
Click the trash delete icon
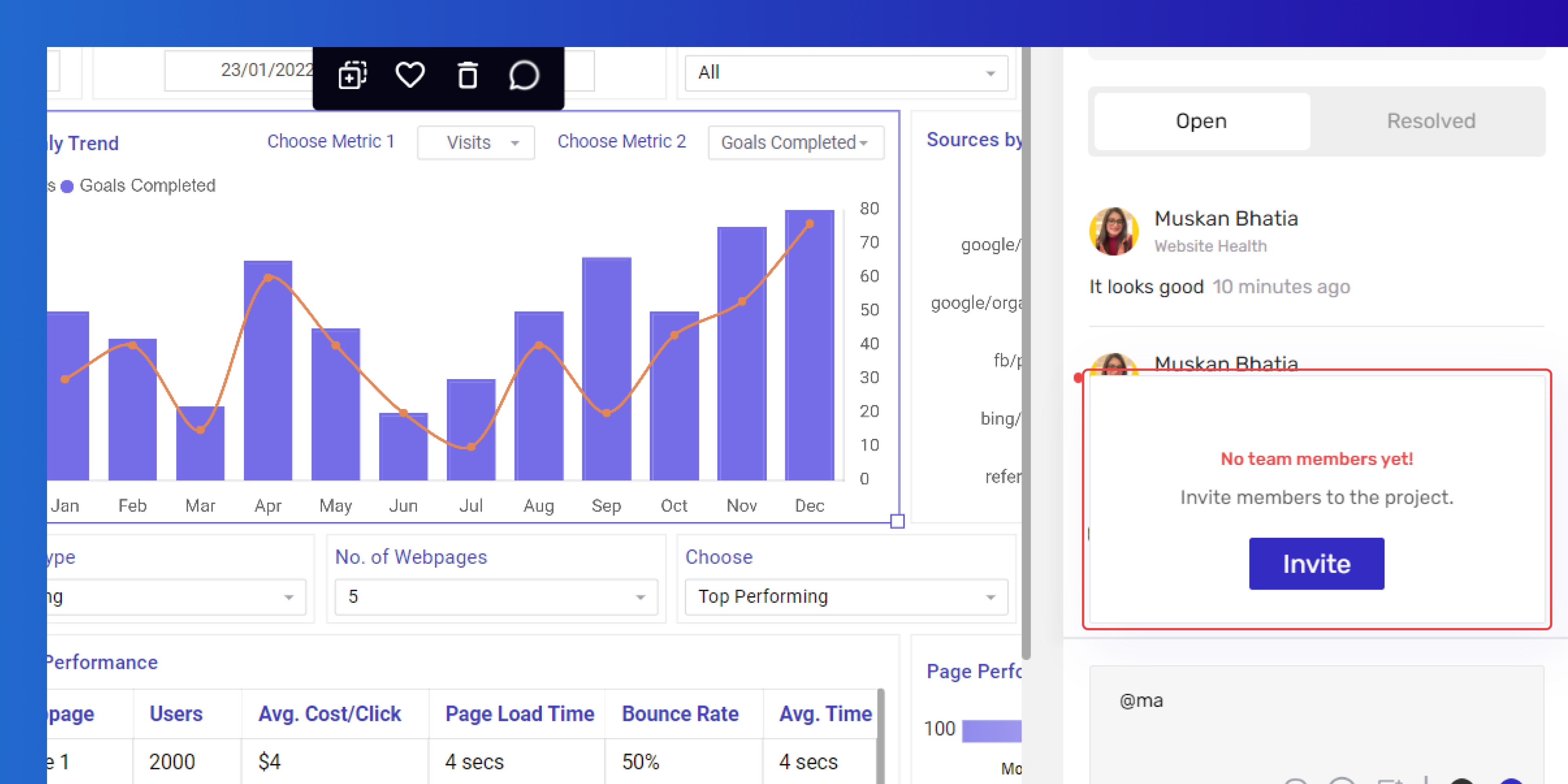click(468, 76)
